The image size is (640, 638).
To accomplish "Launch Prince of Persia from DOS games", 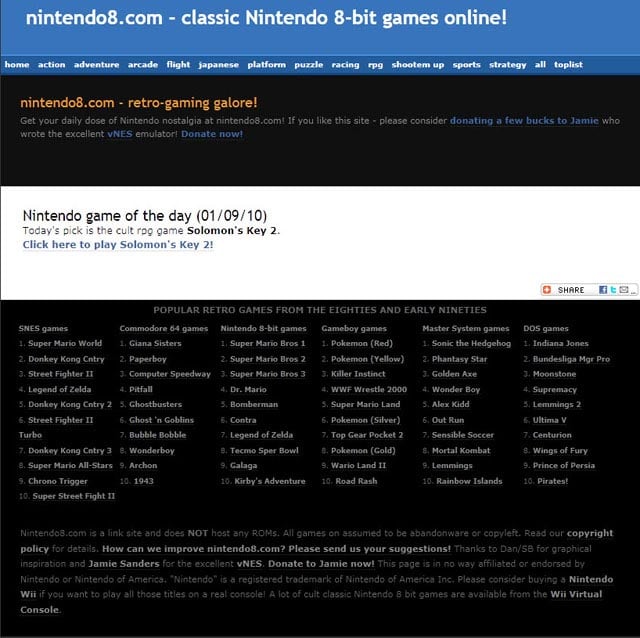I will [x=566, y=465].
